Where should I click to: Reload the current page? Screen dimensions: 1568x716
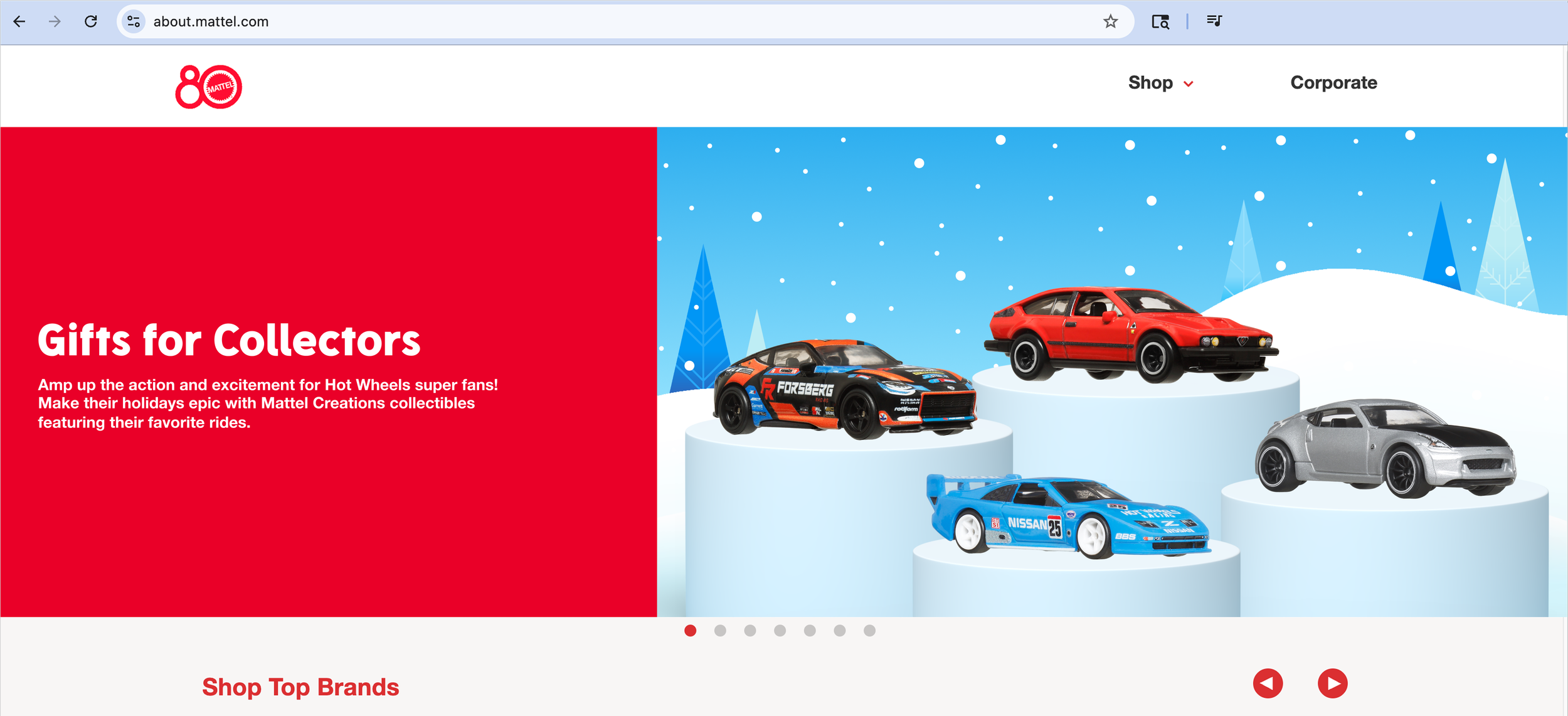pos(91,21)
